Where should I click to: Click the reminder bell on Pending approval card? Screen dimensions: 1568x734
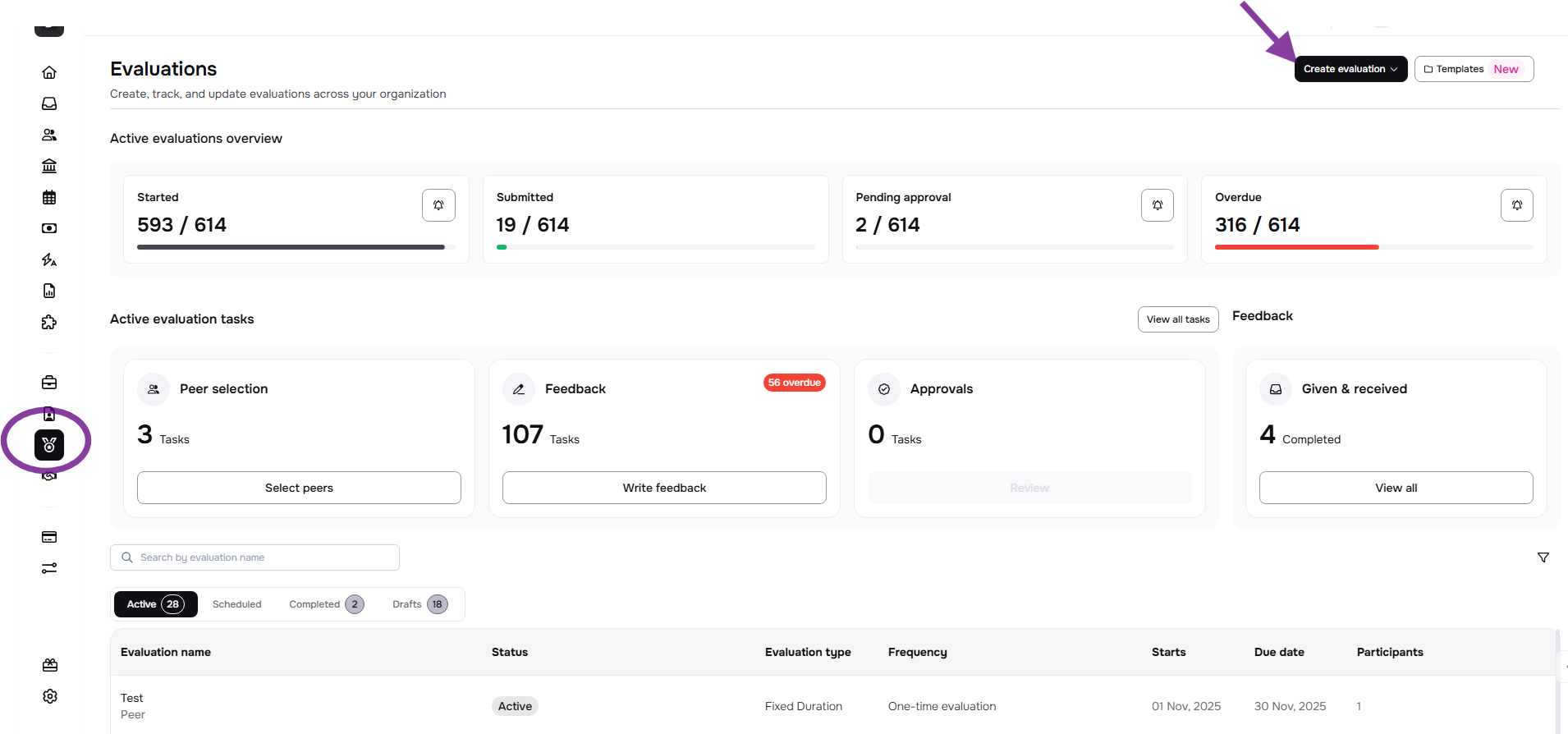[x=1157, y=205]
